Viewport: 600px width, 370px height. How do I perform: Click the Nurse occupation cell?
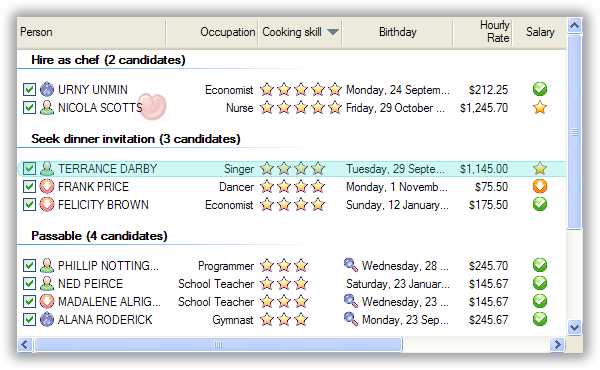pyautogui.click(x=240, y=108)
